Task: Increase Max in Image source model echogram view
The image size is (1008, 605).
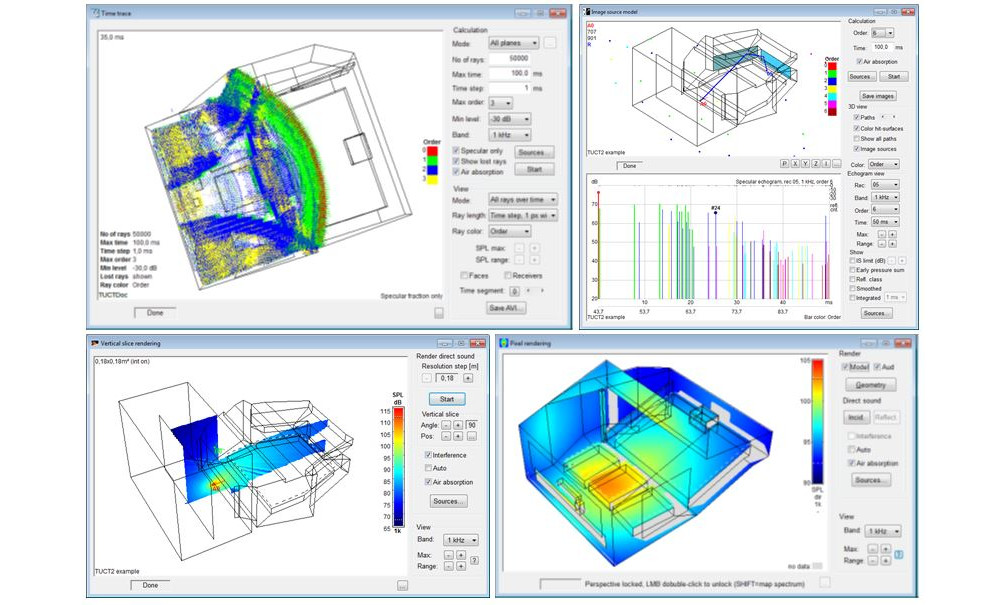Action: (x=892, y=235)
